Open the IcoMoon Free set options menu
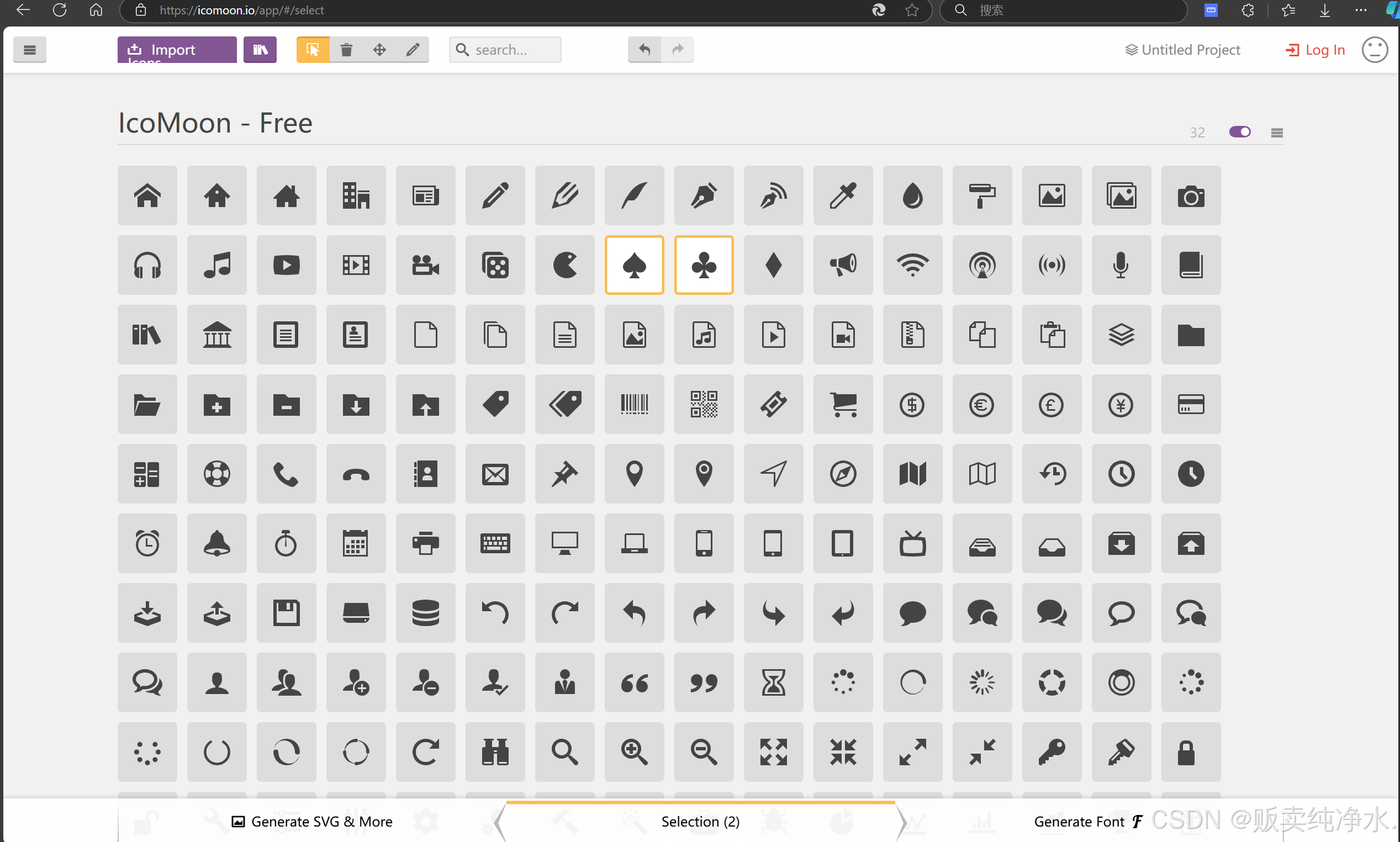 1277,132
